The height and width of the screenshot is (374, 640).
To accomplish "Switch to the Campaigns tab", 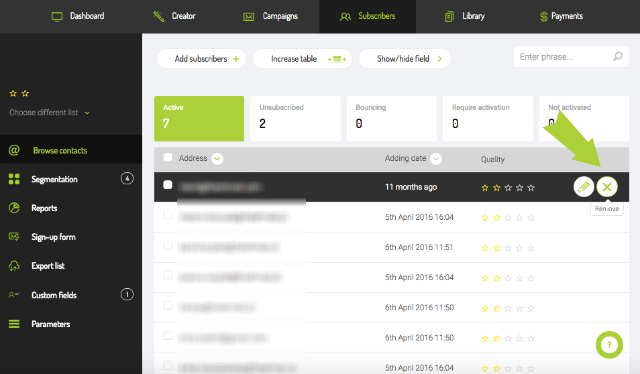I will pos(271,16).
